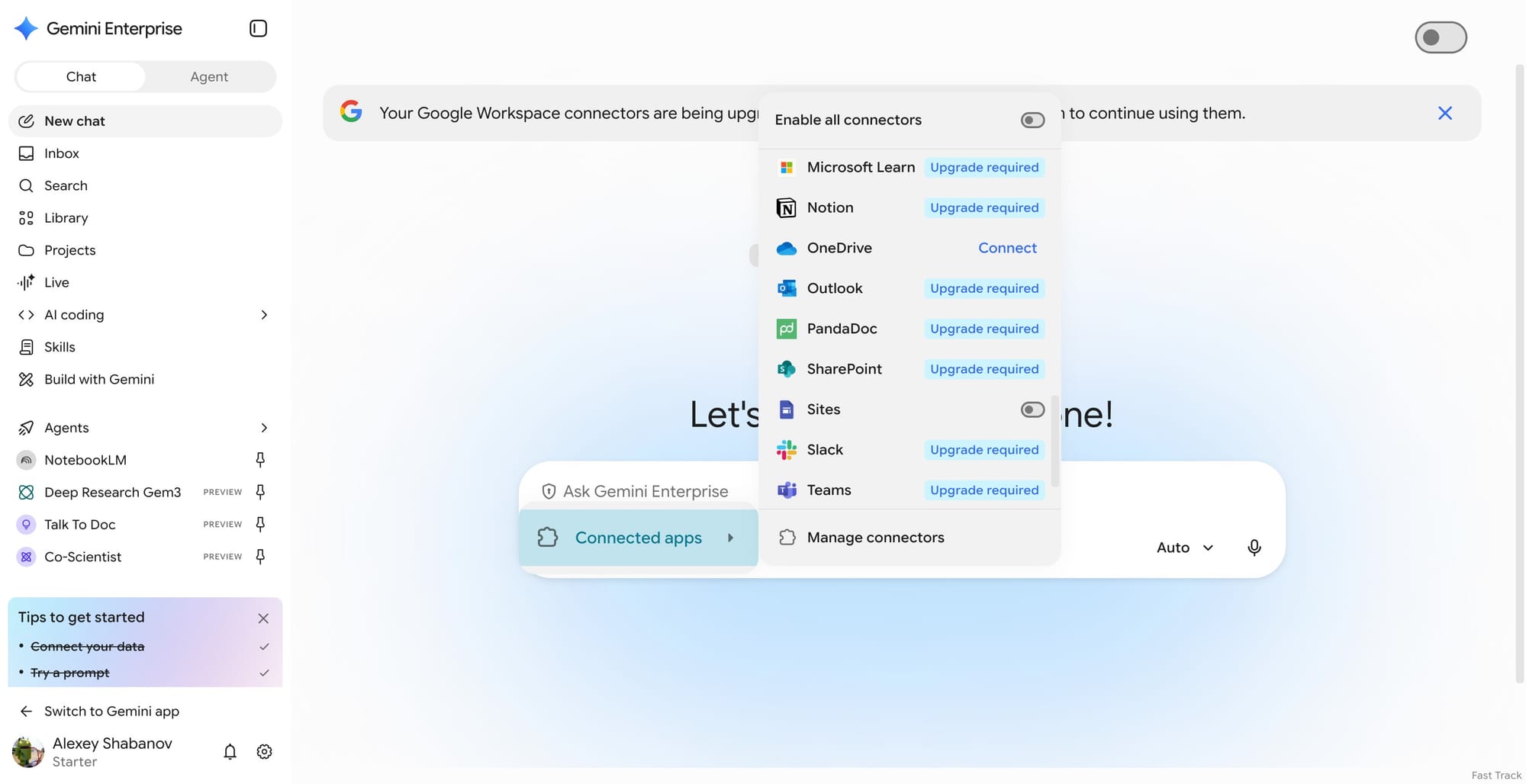The height and width of the screenshot is (784, 1526).
Task: Click the Teams connector icon
Action: (787, 490)
